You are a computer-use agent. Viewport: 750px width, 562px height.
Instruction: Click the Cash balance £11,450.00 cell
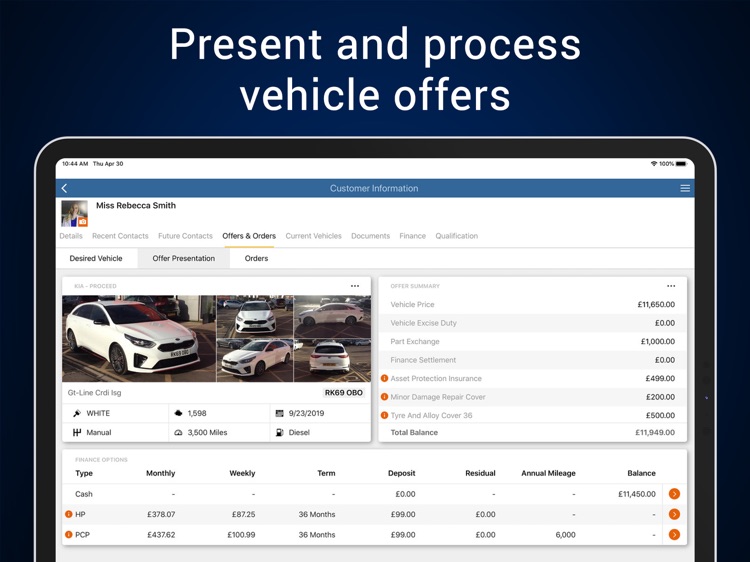[637, 494]
